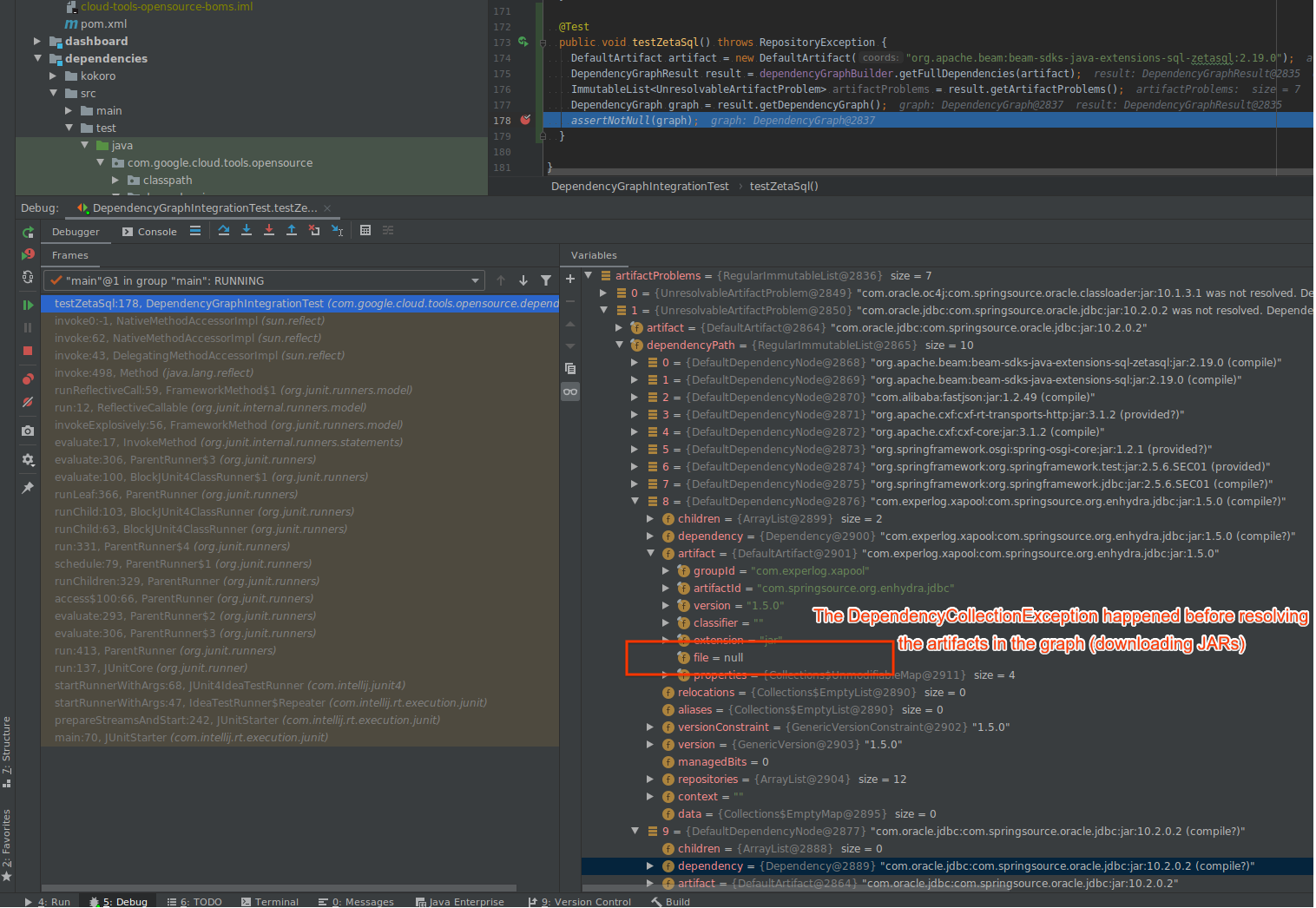Collapse the dependencyPath variable node
The height and width of the screenshot is (908, 1316).
619,345
